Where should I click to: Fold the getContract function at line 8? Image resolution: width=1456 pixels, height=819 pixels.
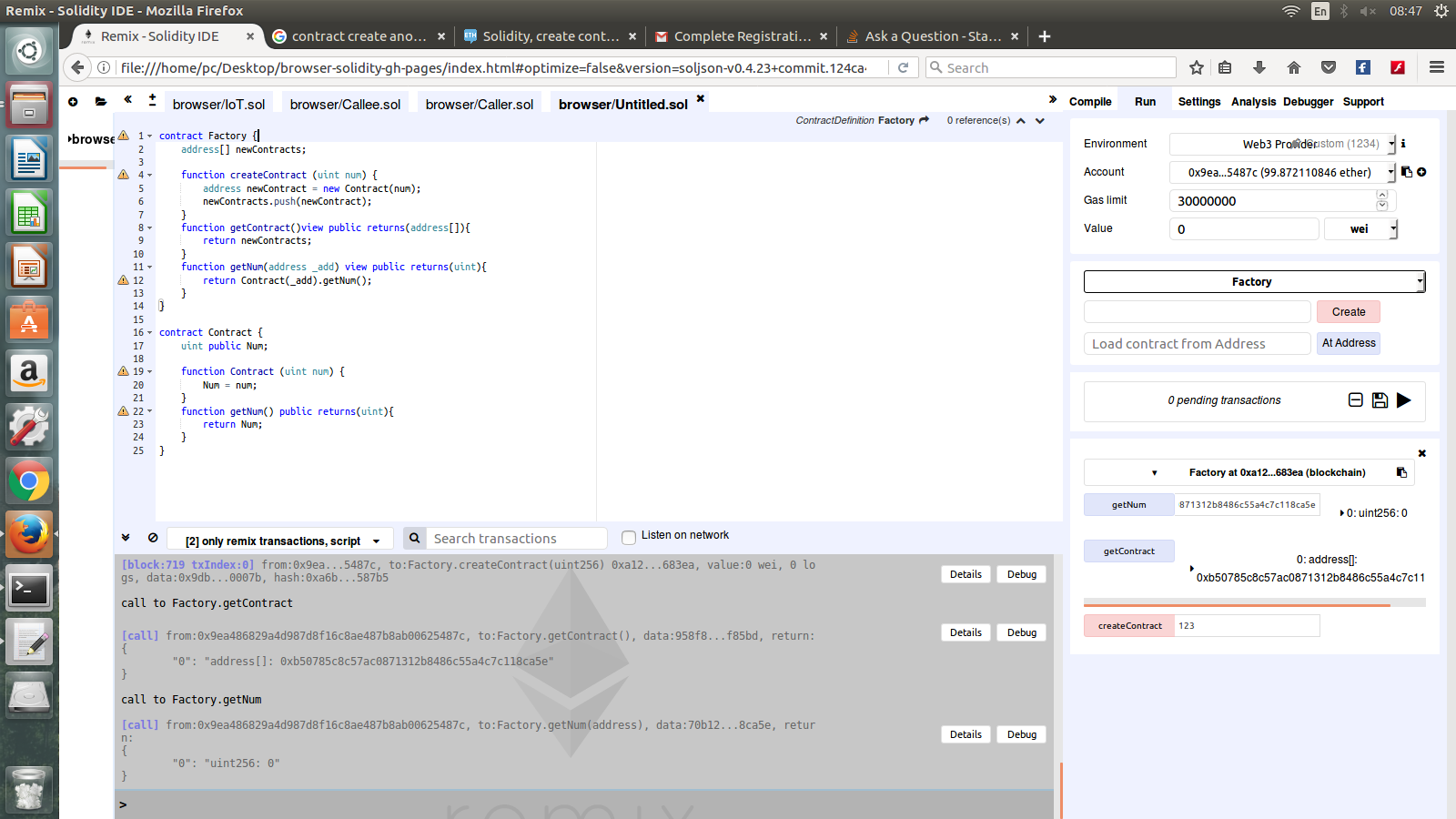coord(150,228)
